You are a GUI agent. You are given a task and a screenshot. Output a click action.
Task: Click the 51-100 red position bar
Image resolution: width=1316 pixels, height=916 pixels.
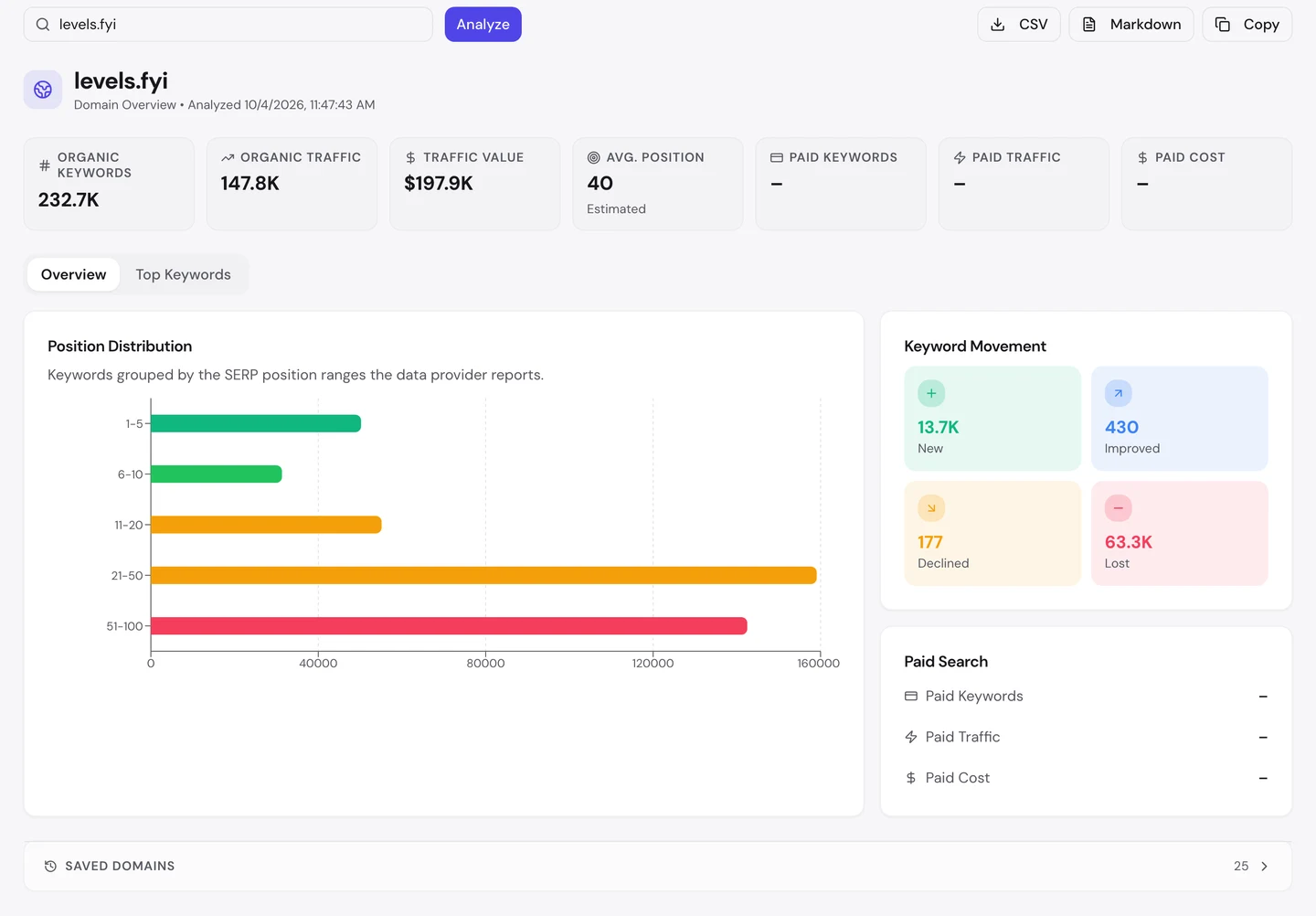pos(449,626)
